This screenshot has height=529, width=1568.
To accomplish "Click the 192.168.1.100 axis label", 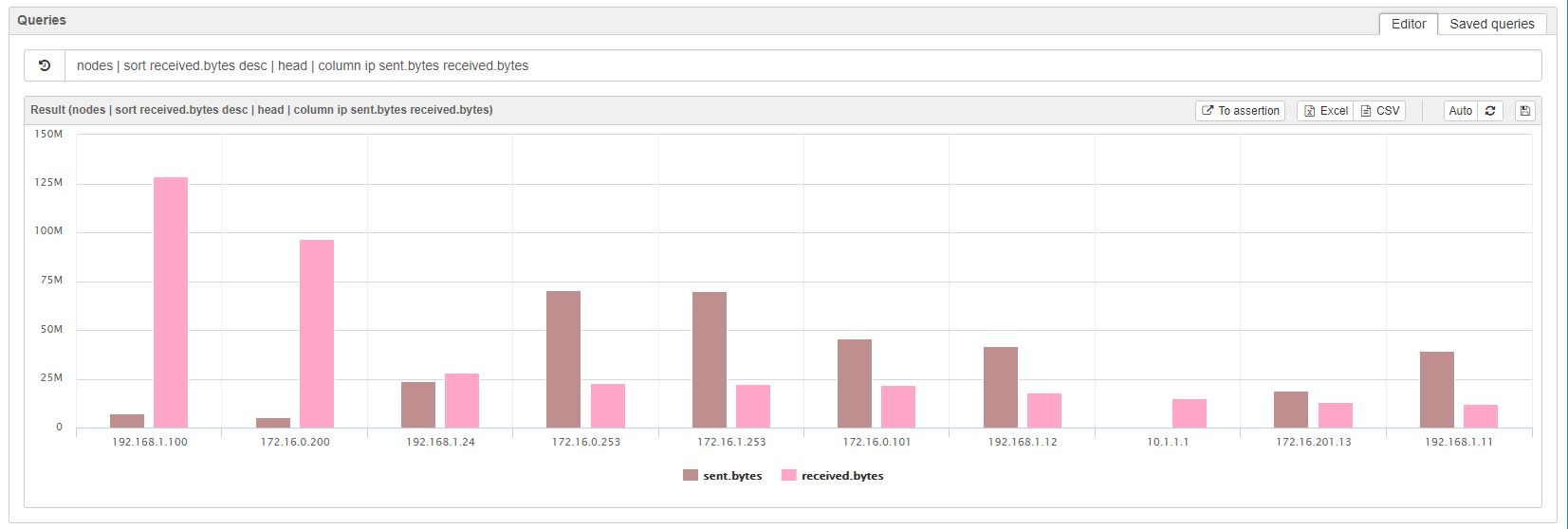I will [150, 442].
